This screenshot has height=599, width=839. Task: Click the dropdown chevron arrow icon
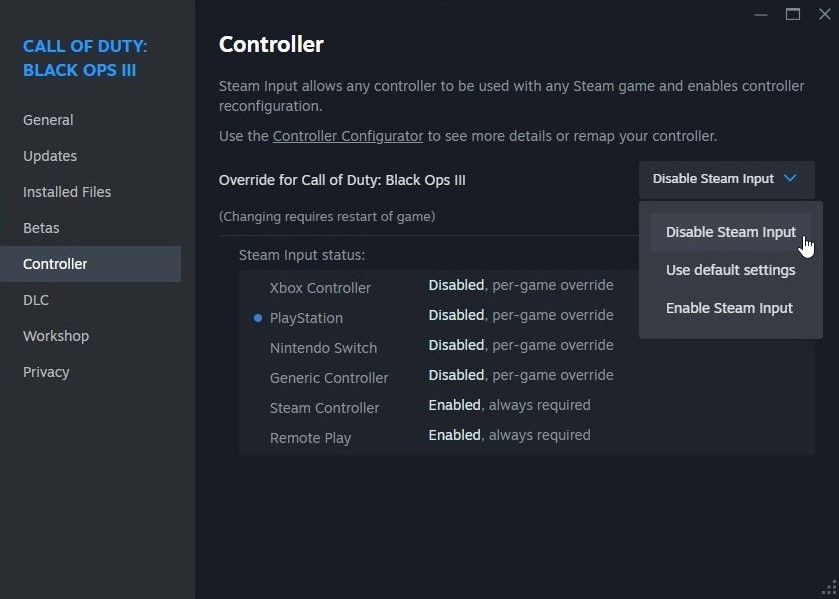click(x=790, y=179)
